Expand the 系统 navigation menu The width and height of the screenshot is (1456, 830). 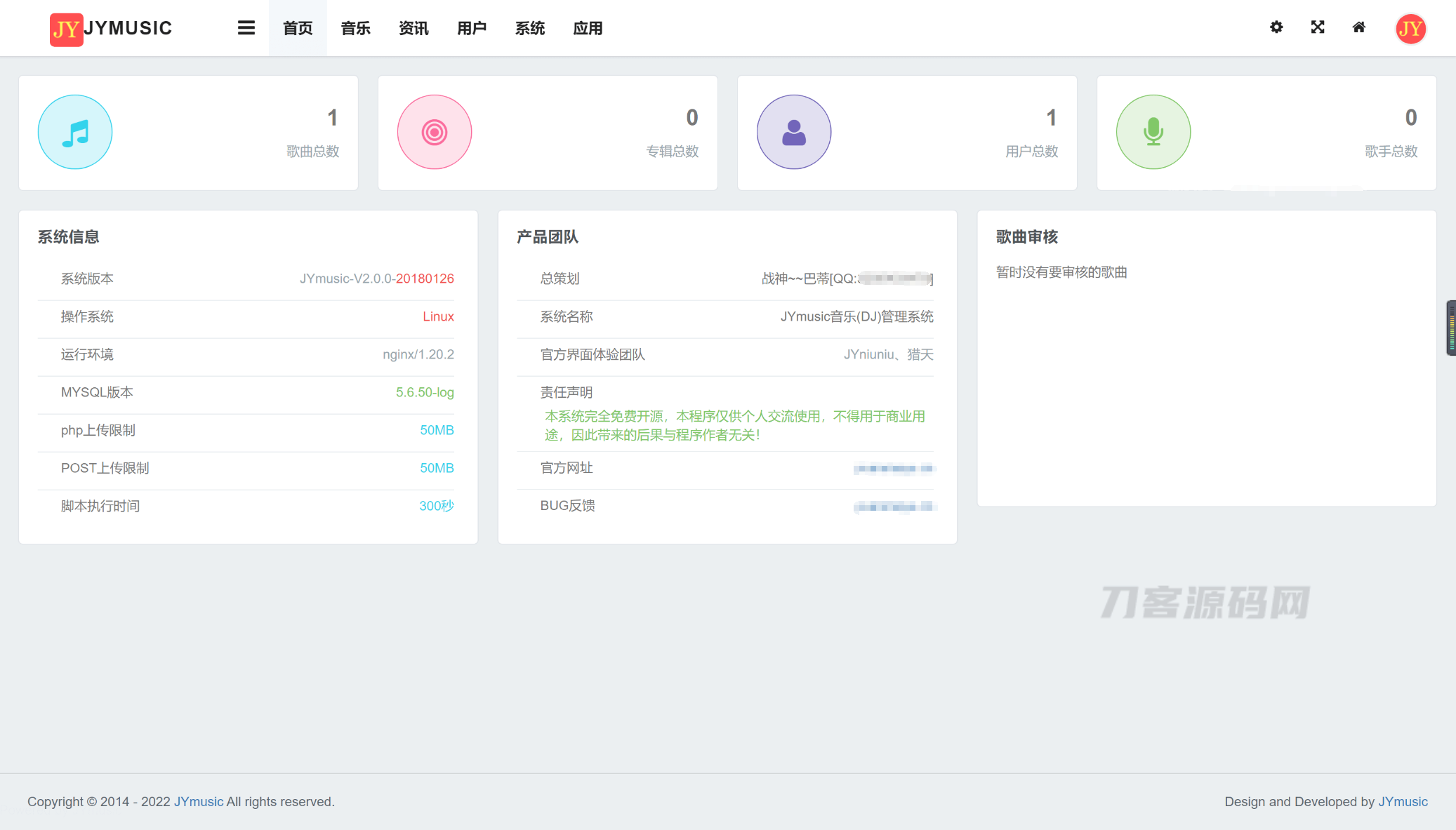(x=530, y=28)
